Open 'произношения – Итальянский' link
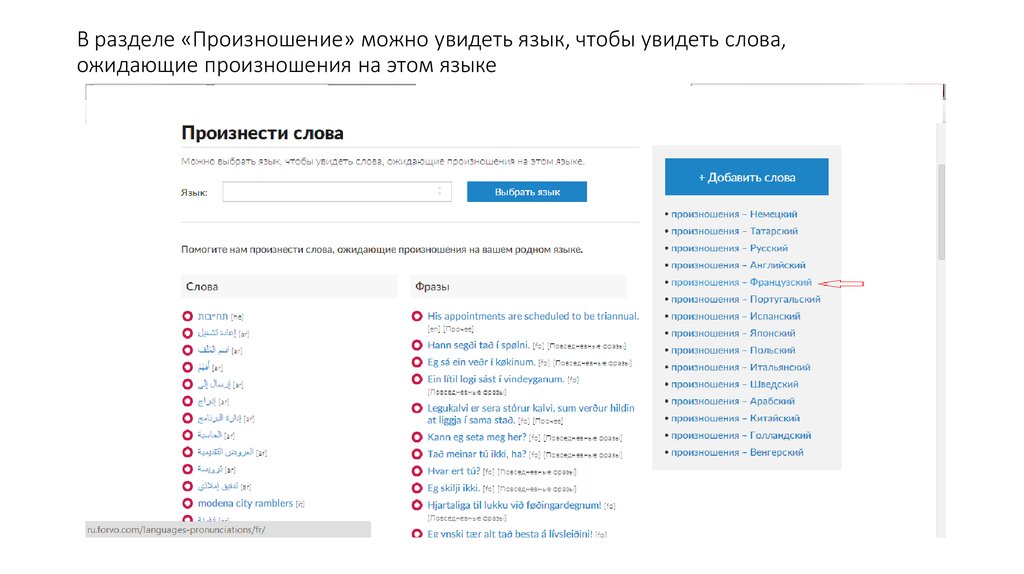1024x574 pixels. coord(741,367)
